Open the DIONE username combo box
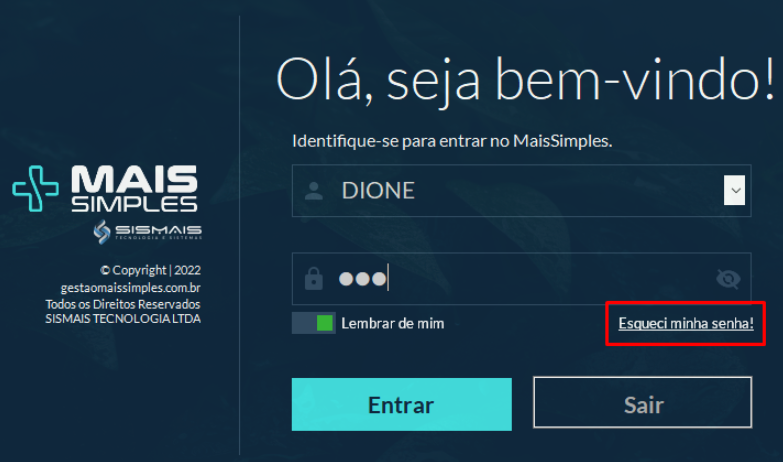 coord(521,190)
